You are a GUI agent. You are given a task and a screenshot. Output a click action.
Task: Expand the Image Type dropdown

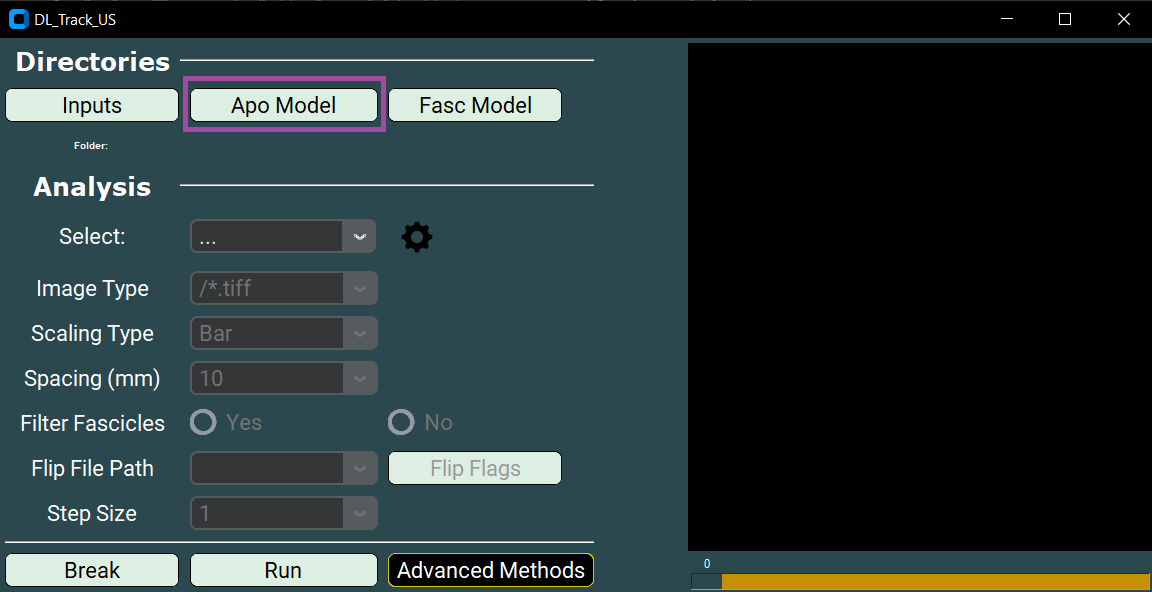pos(360,288)
